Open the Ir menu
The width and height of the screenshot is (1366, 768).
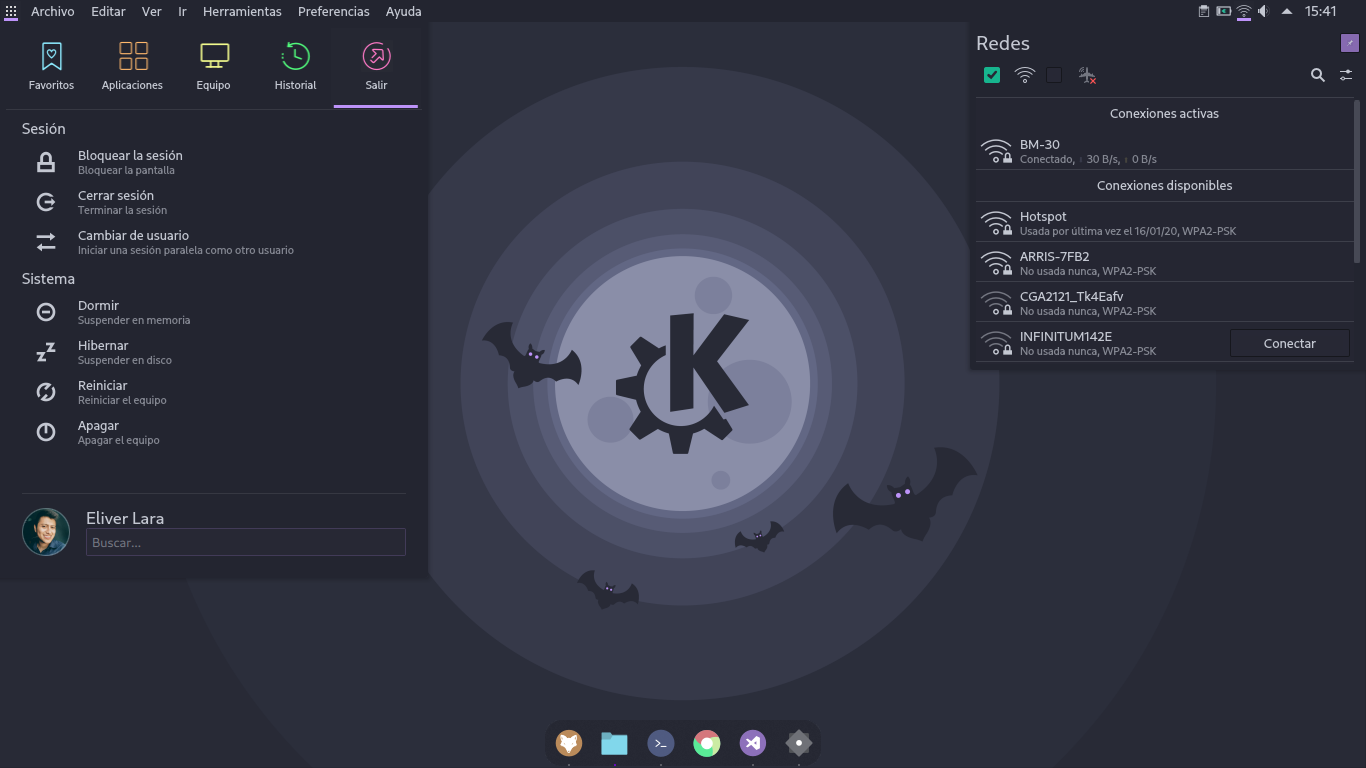182,11
